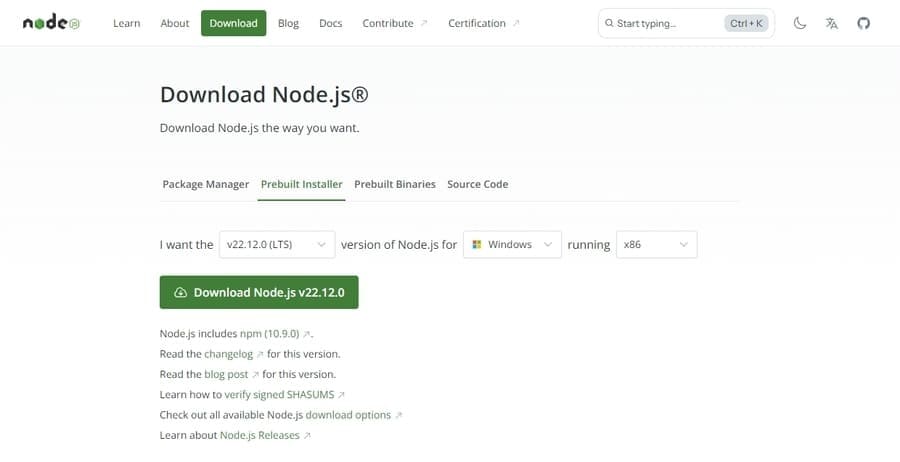Open the Windows operating system dropdown
Image resolution: width=900 pixels, height=462 pixels.
[x=512, y=244]
